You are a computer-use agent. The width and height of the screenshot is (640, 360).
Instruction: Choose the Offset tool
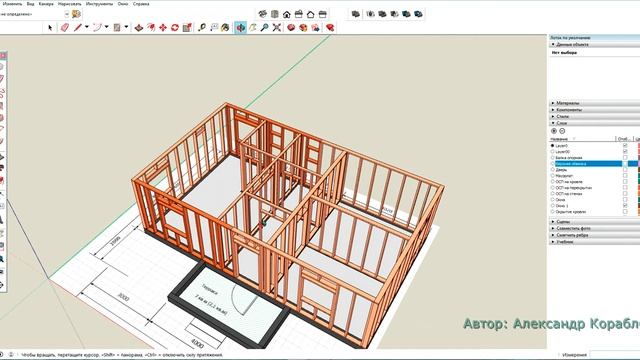click(151, 28)
